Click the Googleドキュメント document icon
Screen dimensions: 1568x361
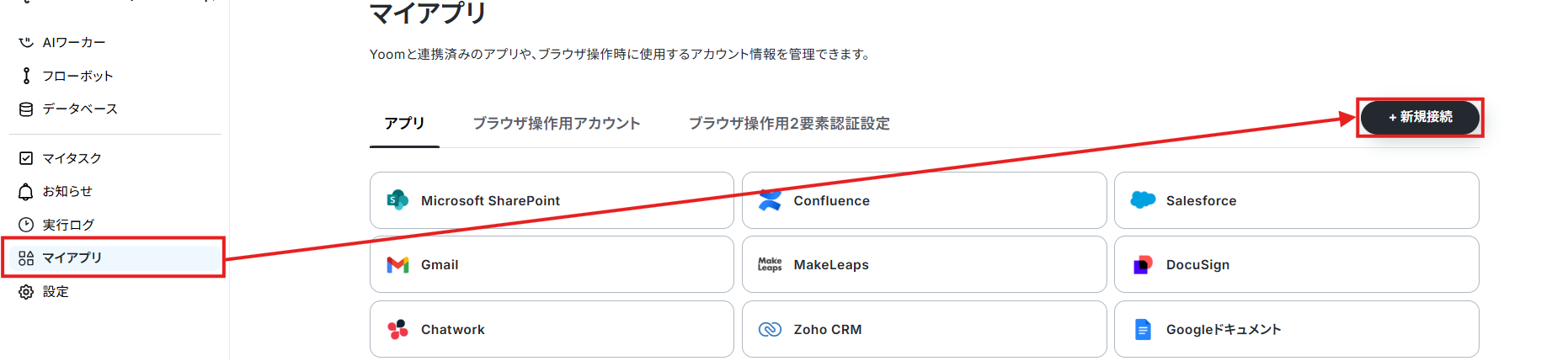tap(1143, 329)
